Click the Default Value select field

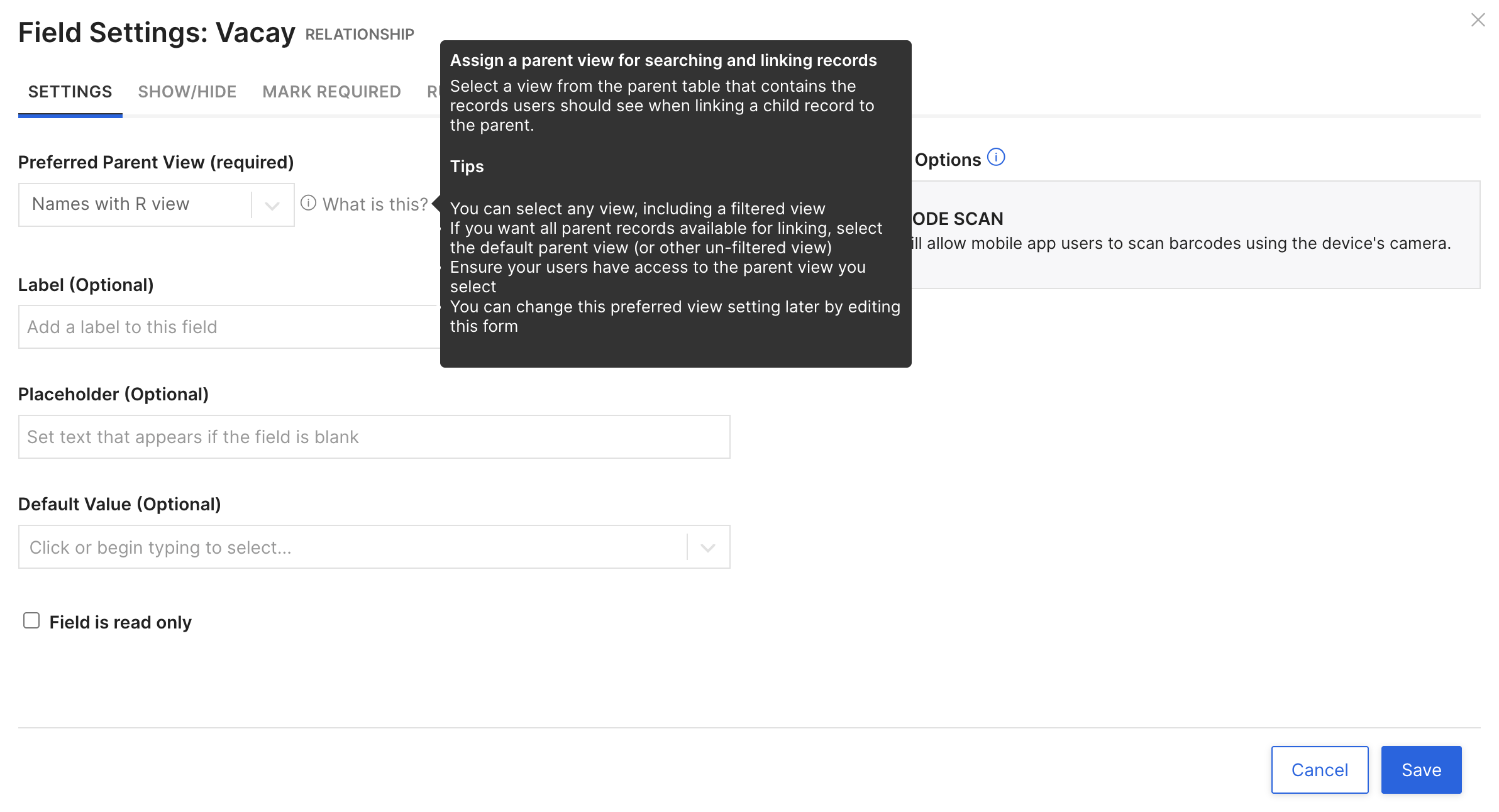[374, 547]
